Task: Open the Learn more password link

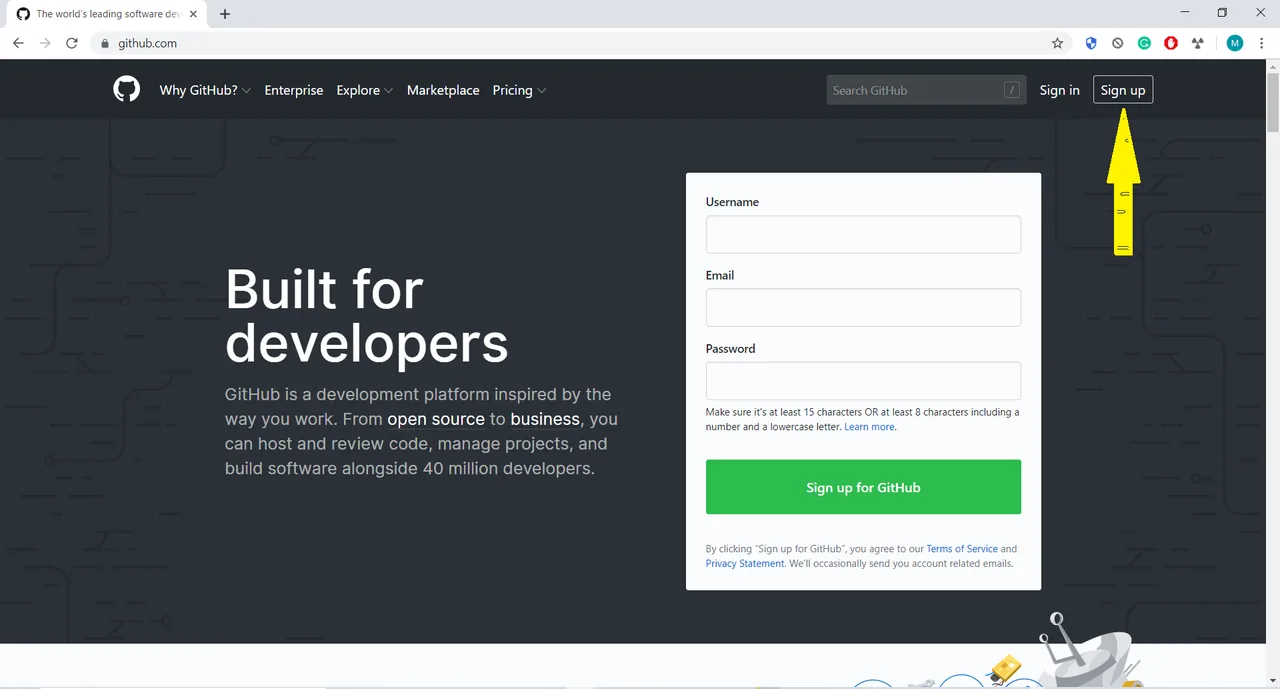Action: coord(869,427)
